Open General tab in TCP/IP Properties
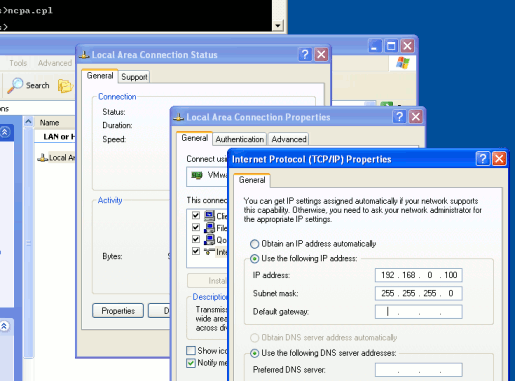 click(252, 180)
